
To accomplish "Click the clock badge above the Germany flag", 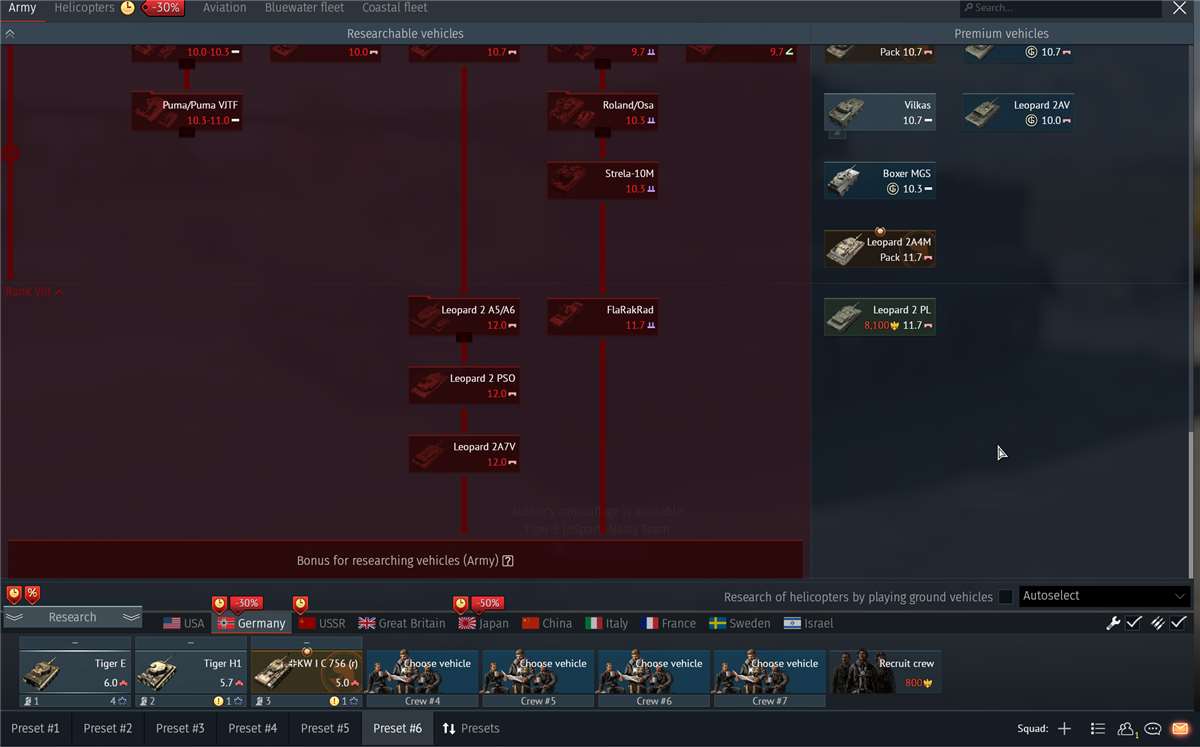I will pyautogui.click(x=220, y=604).
